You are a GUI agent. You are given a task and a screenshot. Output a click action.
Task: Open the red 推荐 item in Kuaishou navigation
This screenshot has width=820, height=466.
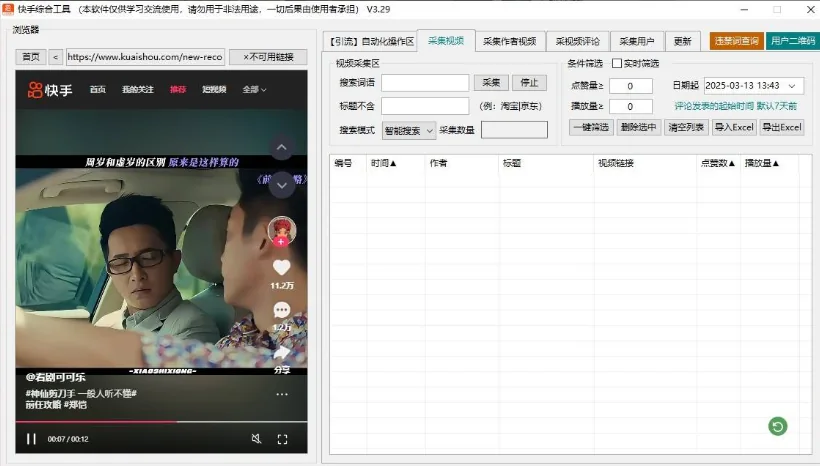pos(178,89)
